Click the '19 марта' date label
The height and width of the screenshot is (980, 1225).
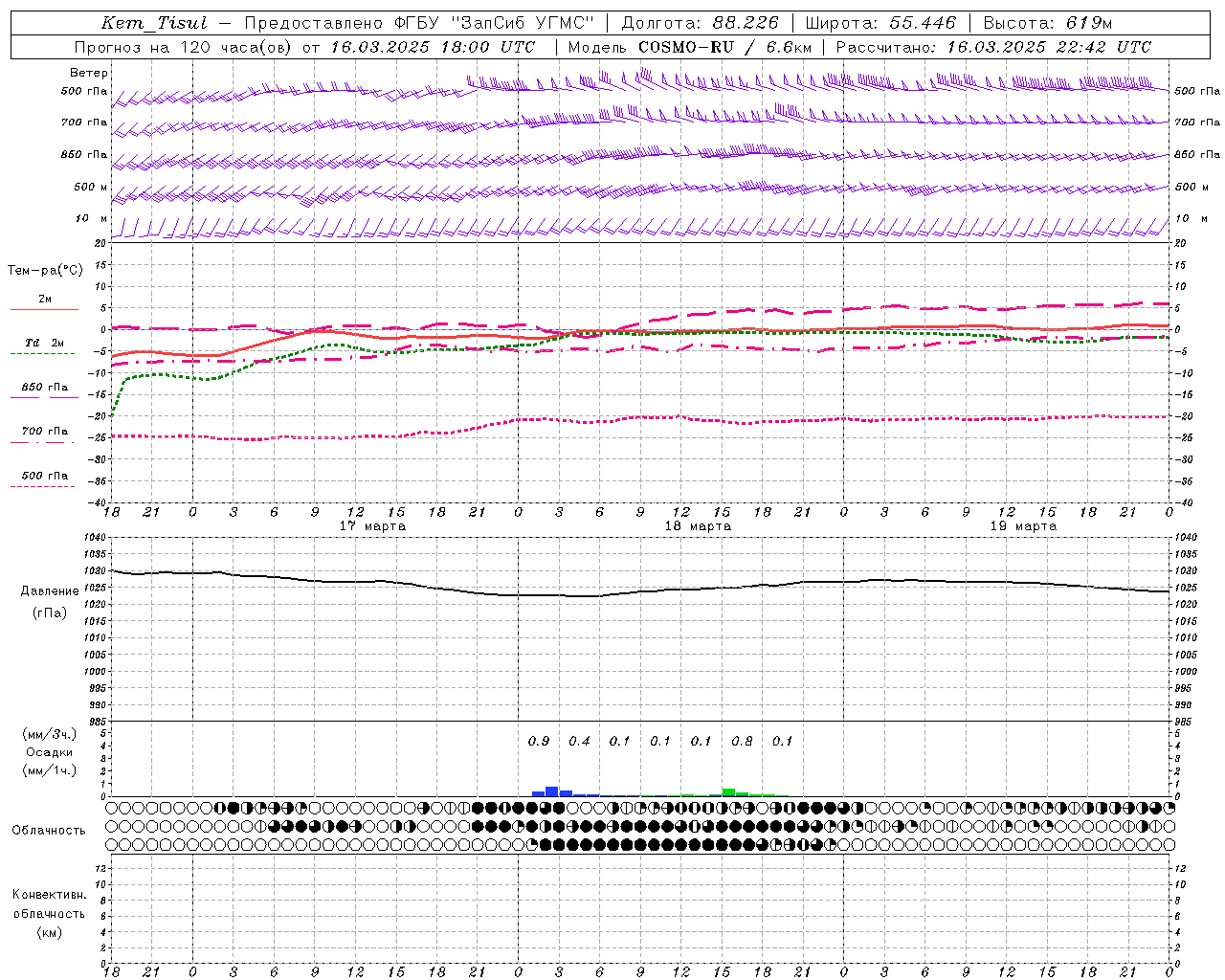coord(1023,526)
